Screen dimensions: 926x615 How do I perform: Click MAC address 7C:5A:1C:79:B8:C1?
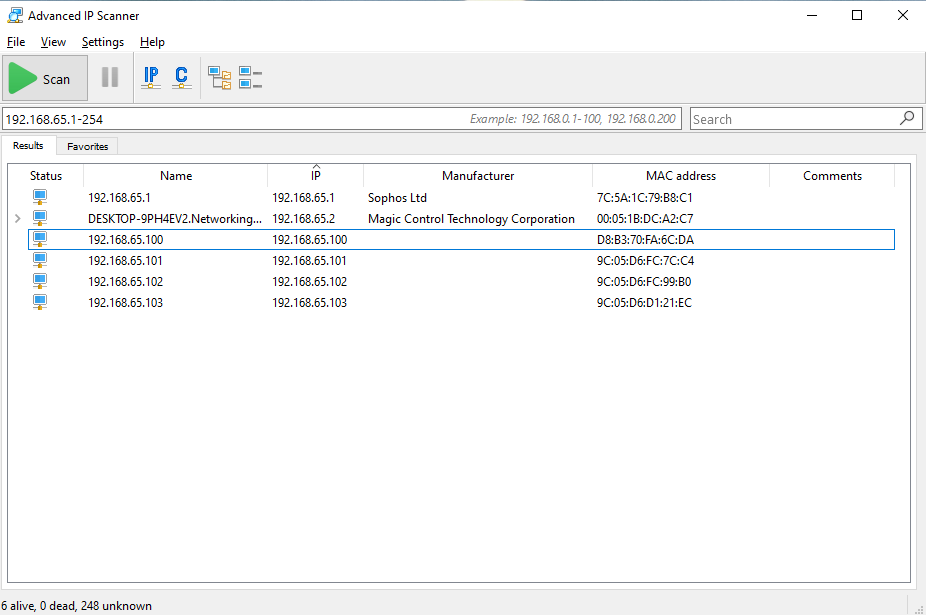point(644,197)
